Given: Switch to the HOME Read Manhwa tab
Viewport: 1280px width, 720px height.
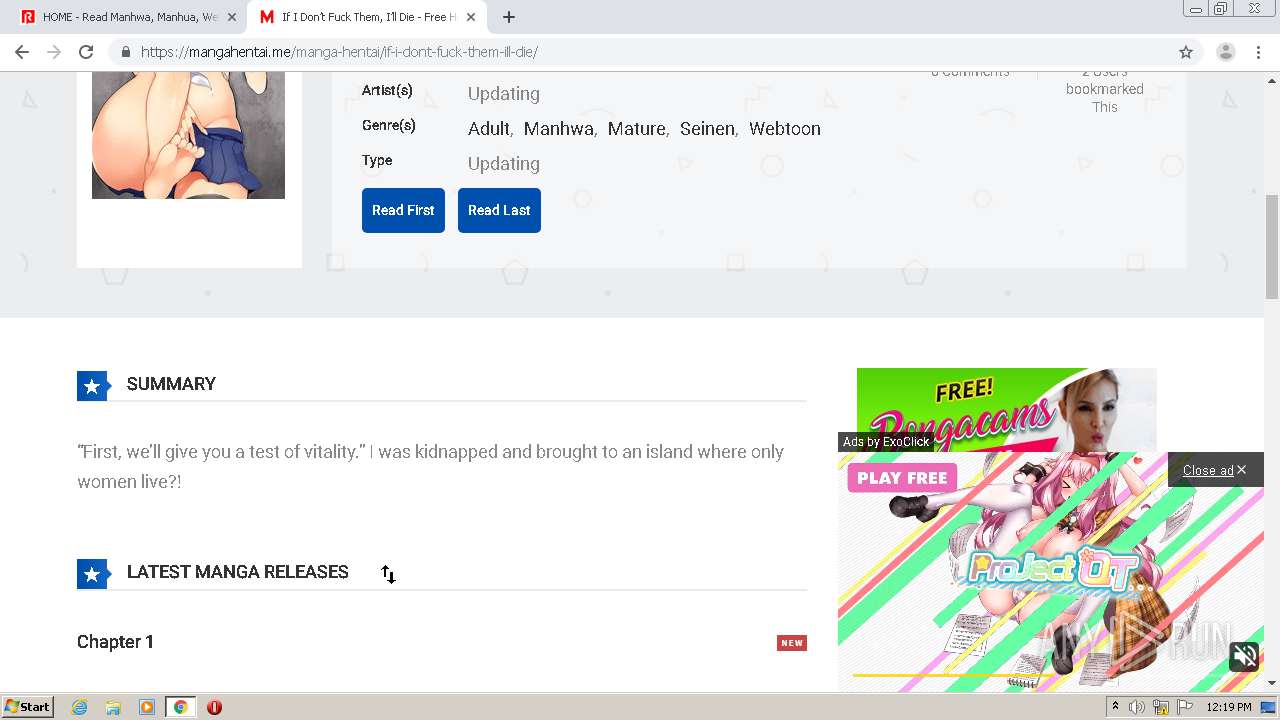Looking at the screenshot, I should point(127,17).
